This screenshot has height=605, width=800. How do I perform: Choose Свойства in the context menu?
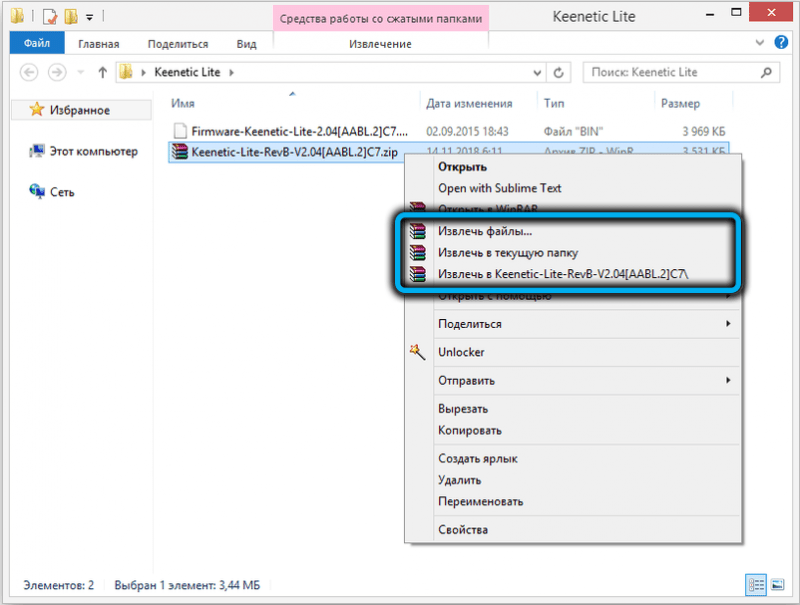click(572, 530)
